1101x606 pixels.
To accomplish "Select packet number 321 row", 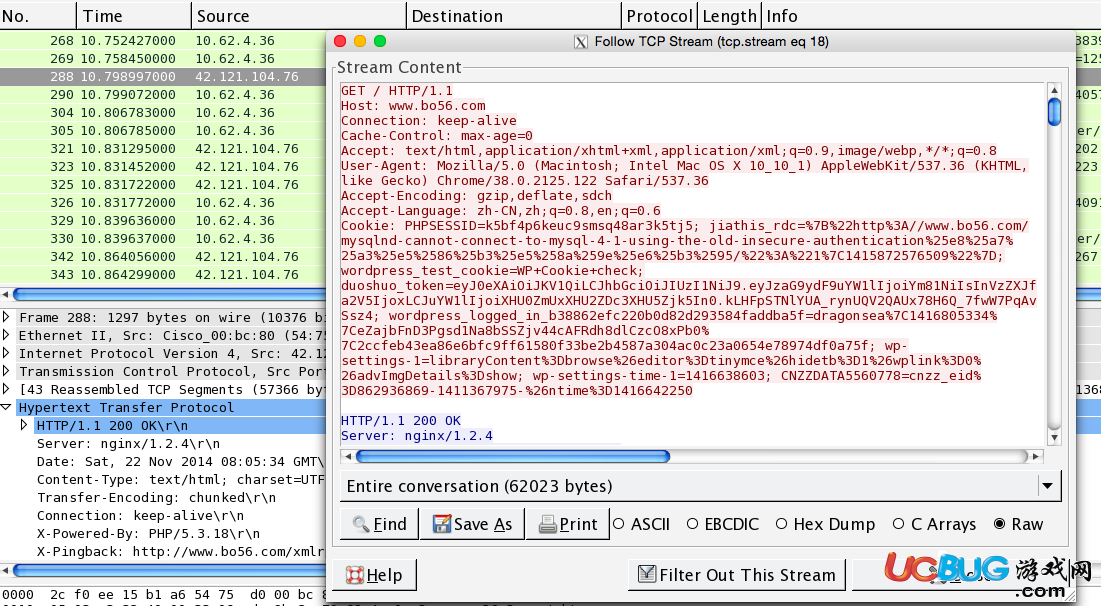I will click(163, 149).
